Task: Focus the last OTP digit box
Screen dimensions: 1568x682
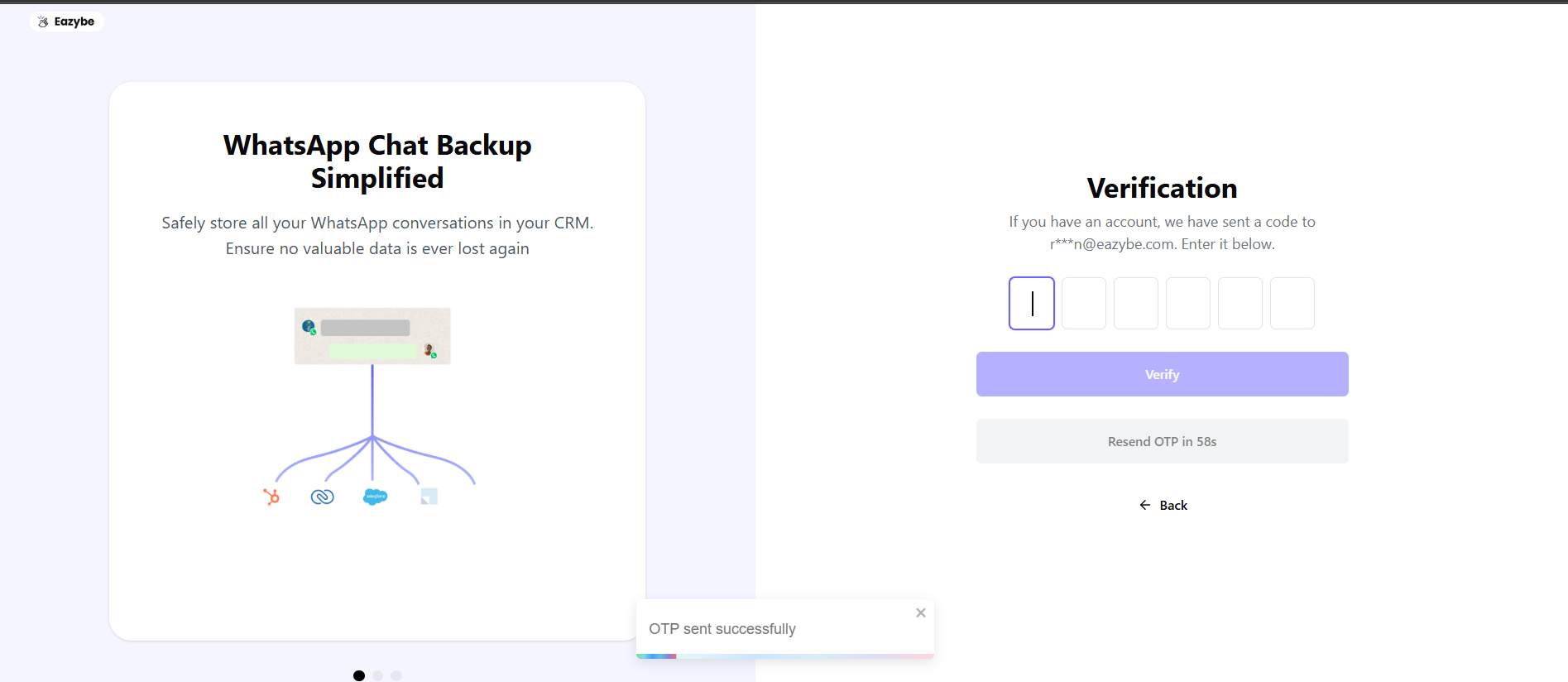Action: pyautogui.click(x=1292, y=303)
